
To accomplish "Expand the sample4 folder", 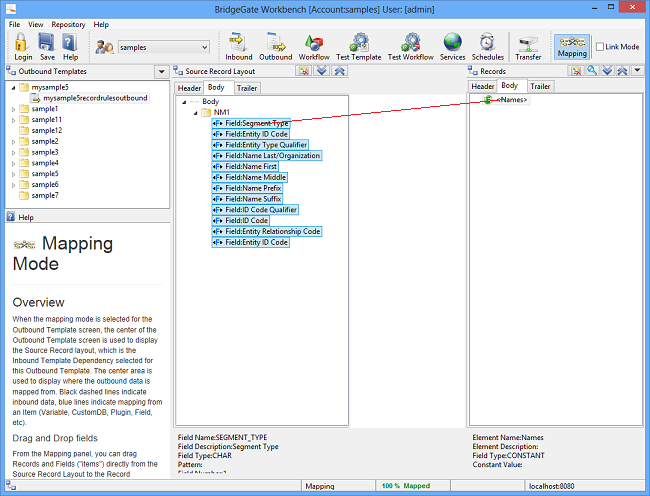I will pyautogui.click(x=14, y=163).
